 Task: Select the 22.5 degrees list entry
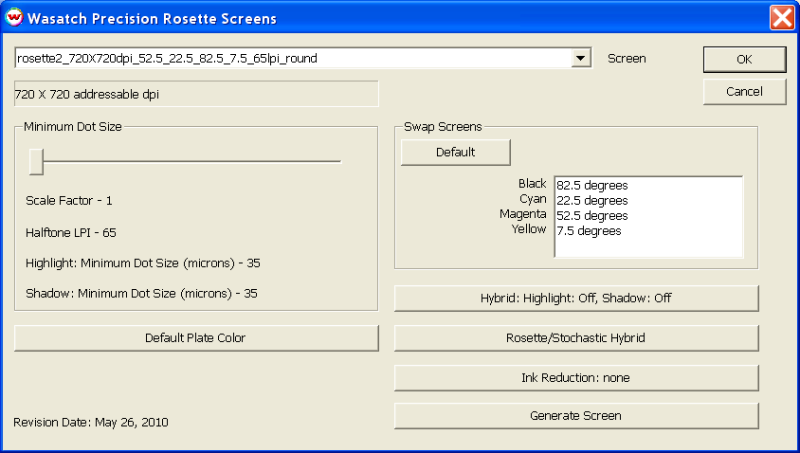tap(592, 200)
